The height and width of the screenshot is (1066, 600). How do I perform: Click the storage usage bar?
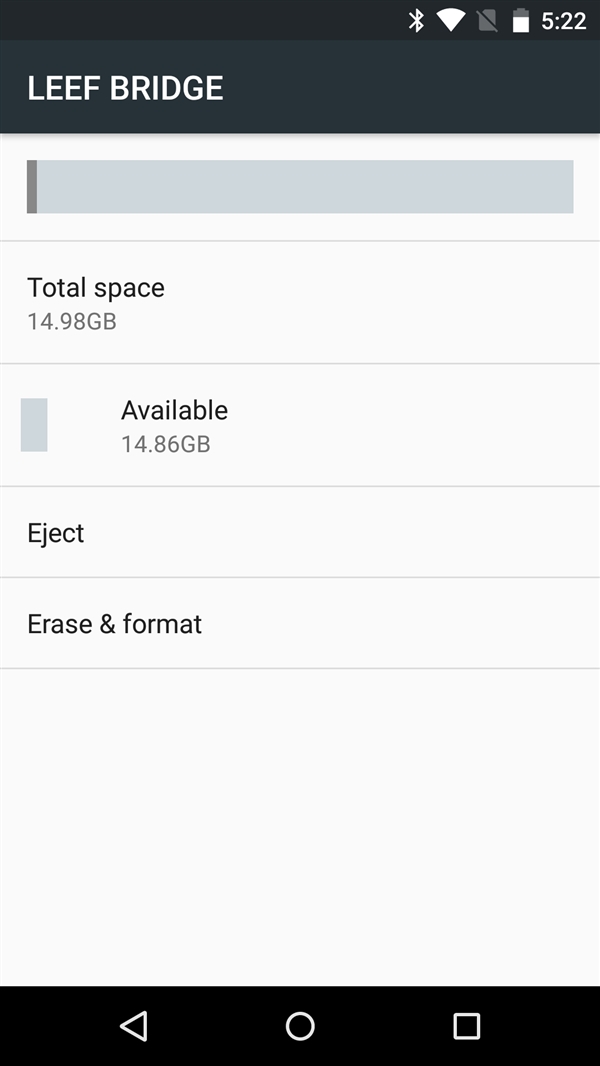tap(300, 186)
